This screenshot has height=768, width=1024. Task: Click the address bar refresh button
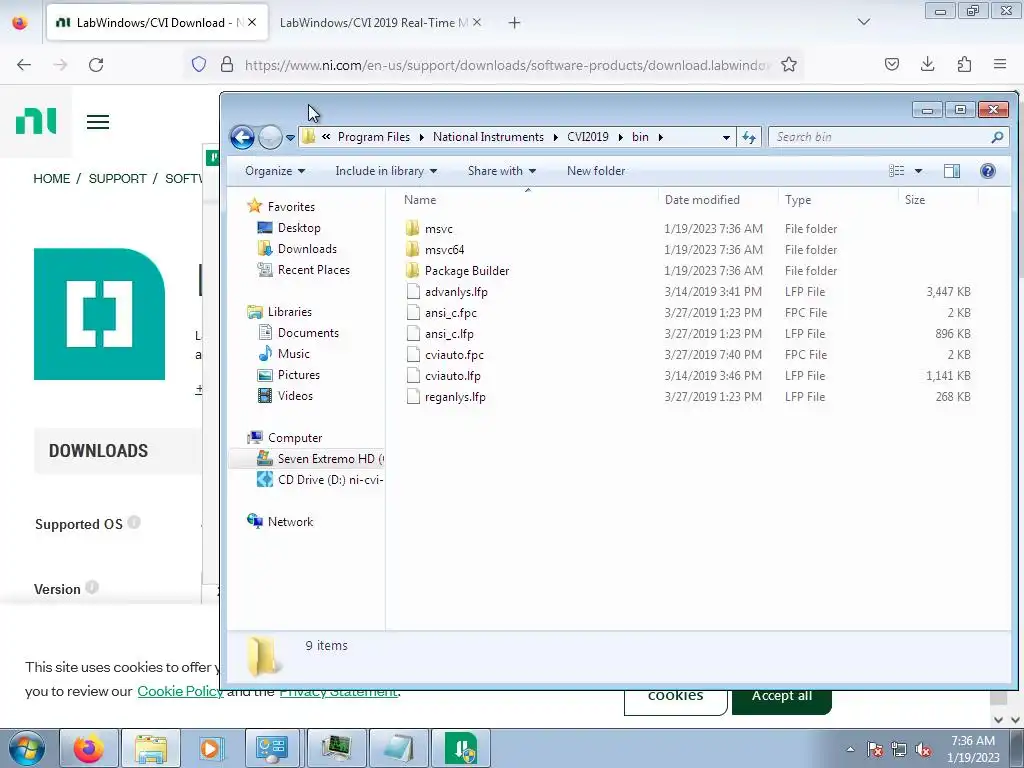tap(749, 137)
